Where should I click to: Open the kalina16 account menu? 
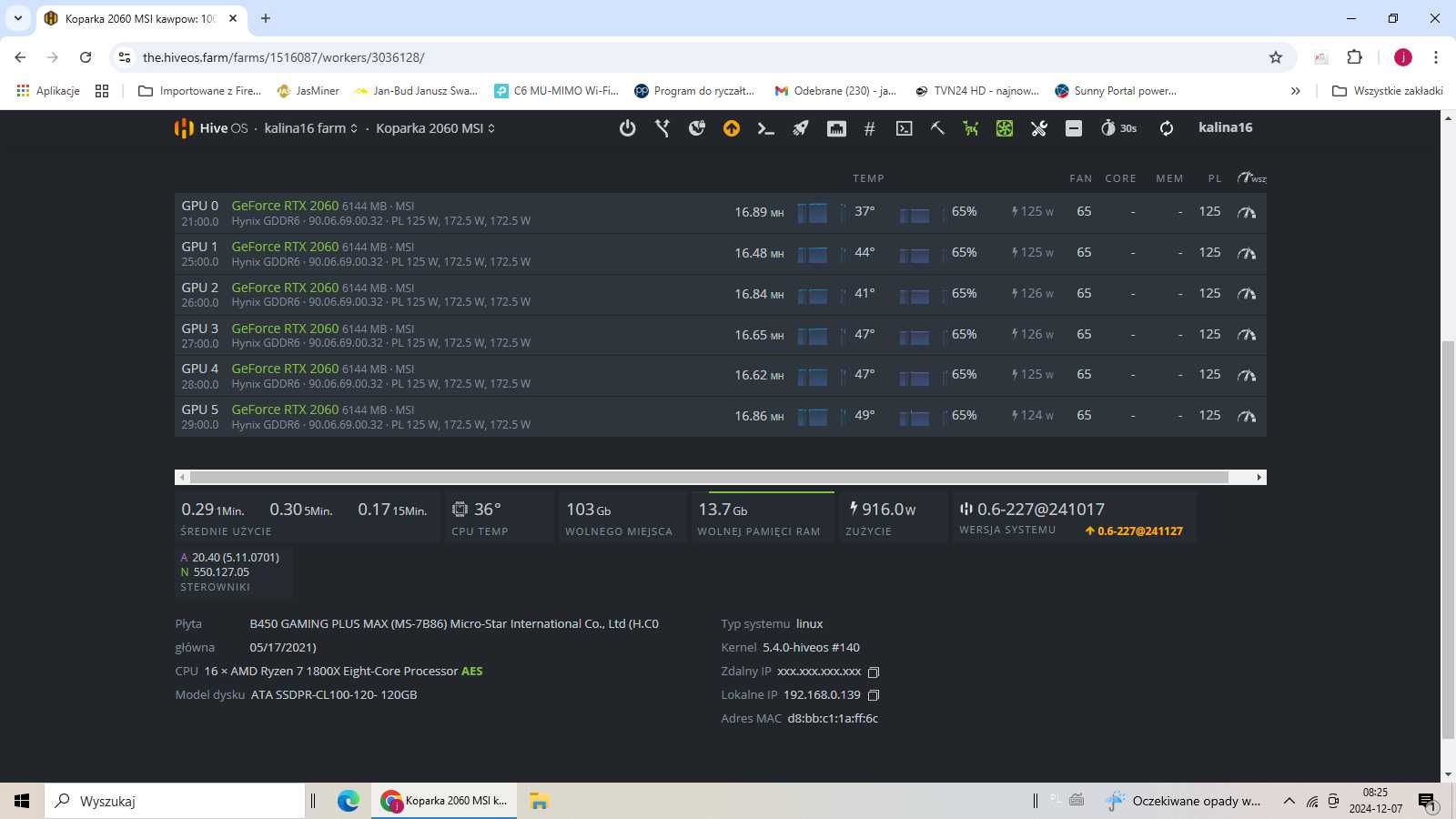pos(1225,127)
